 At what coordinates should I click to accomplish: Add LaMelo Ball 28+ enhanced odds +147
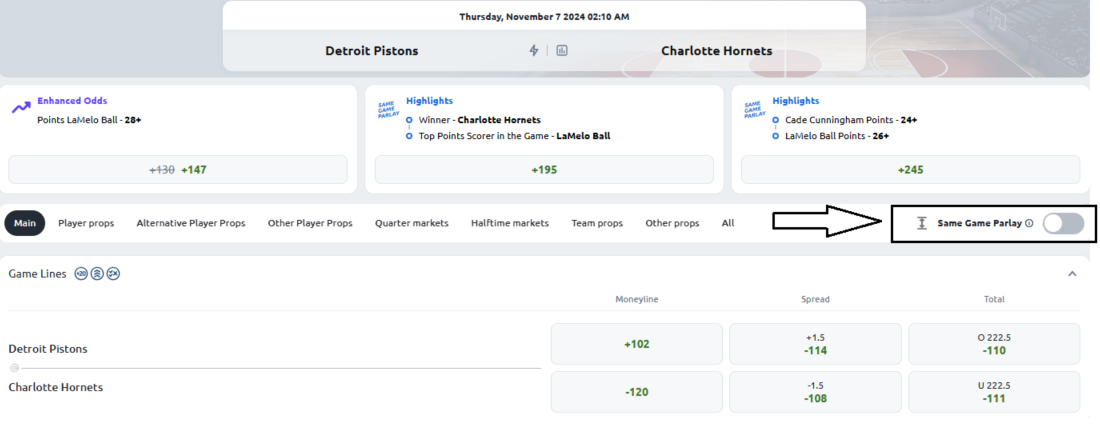(x=177, y=170)
